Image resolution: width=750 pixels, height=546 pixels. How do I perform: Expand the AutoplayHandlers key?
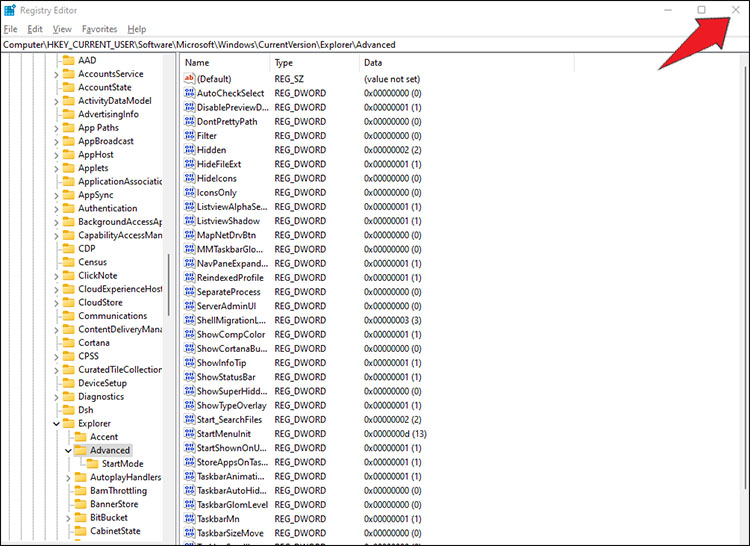point(68,478)
